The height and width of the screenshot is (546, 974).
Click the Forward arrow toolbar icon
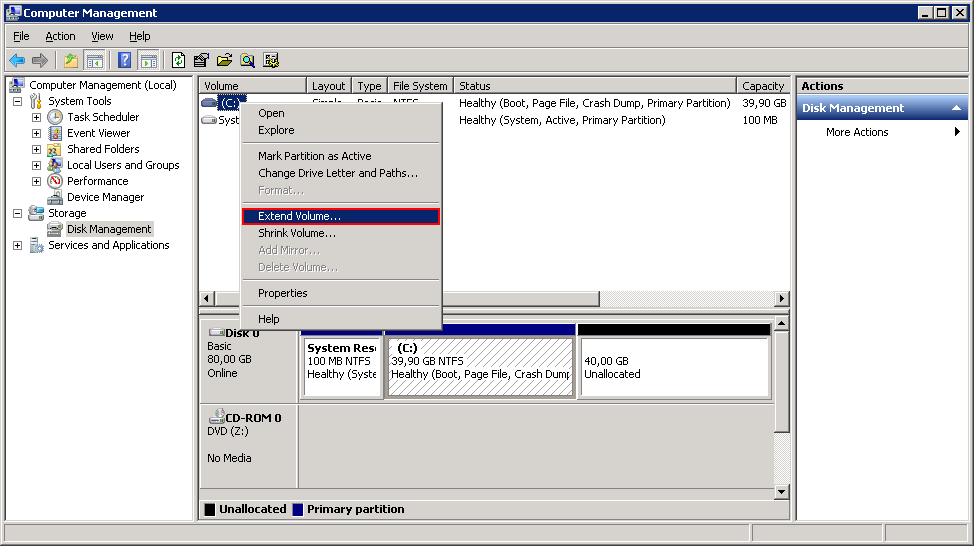40,60
